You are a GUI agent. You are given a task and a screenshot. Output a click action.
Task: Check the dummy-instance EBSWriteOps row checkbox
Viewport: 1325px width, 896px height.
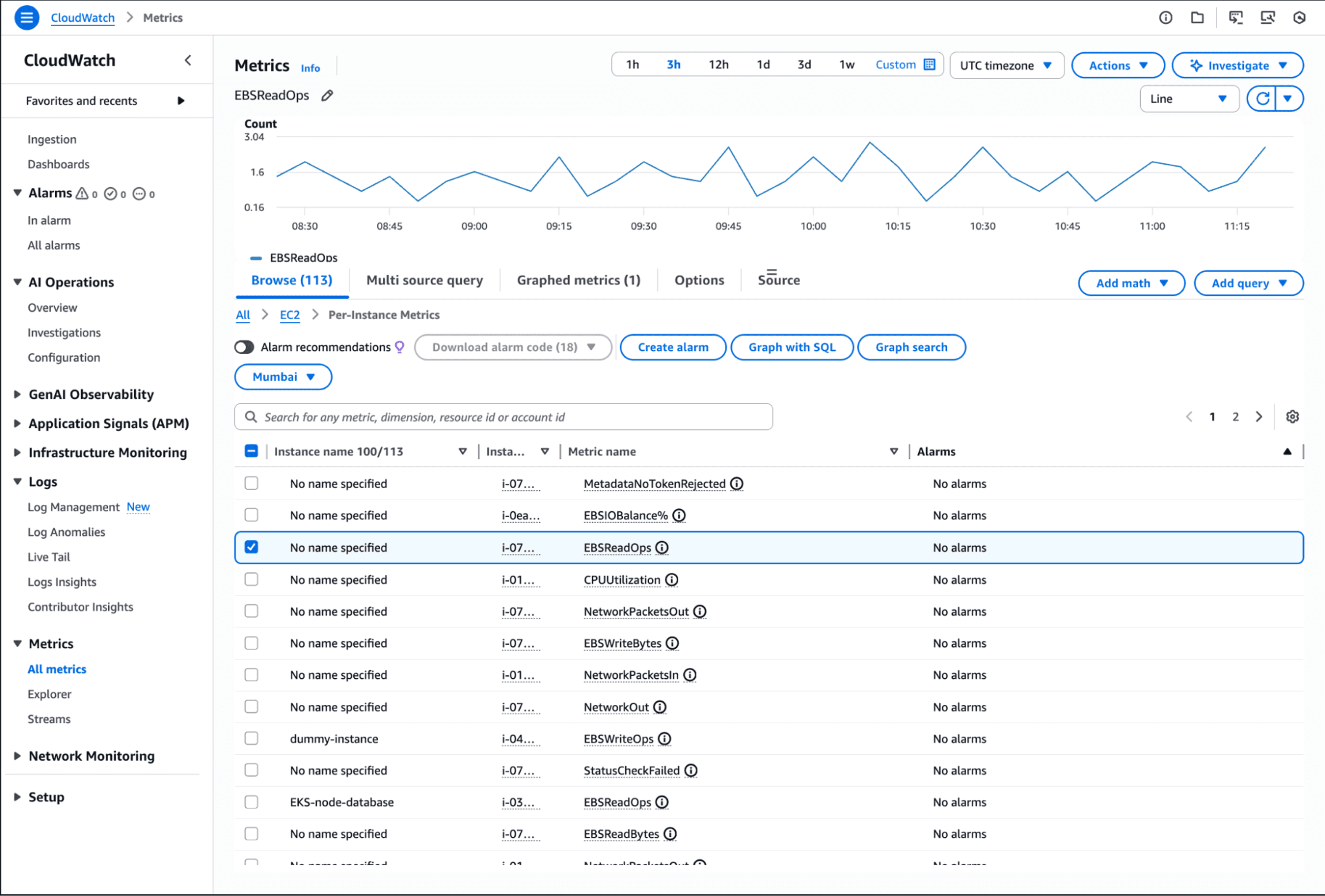[251, 738]
